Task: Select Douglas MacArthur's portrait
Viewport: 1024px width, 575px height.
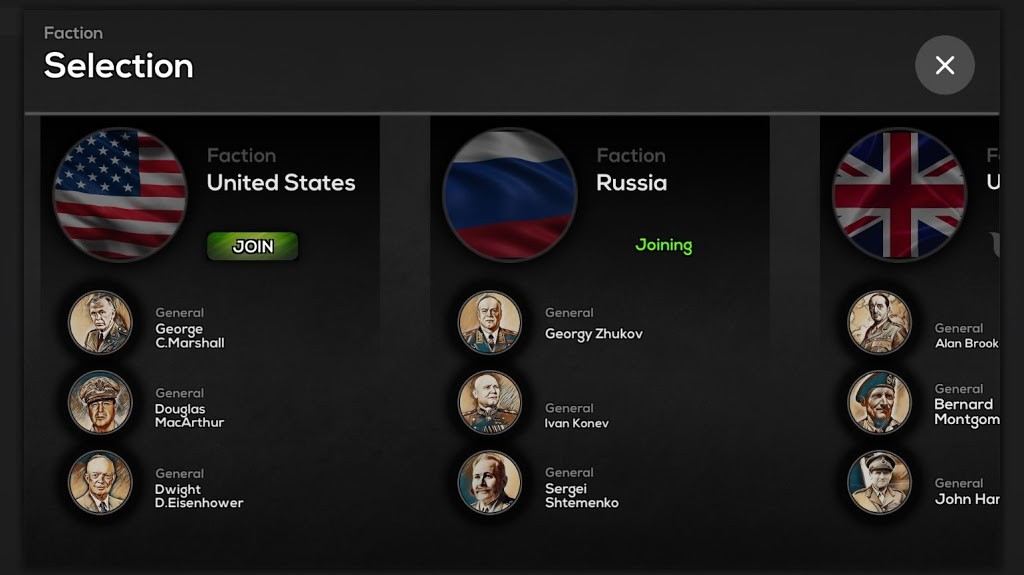Action: (100, 402)
